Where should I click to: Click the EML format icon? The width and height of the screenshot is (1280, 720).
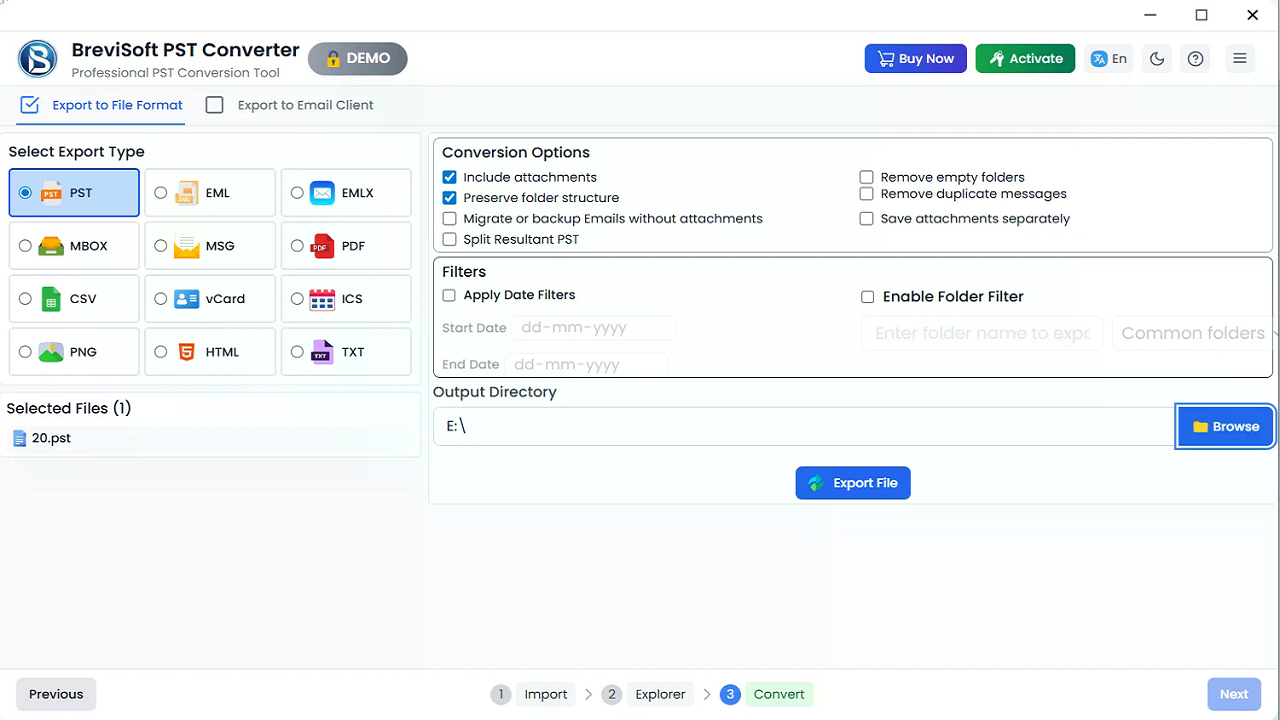coord(186,193)
